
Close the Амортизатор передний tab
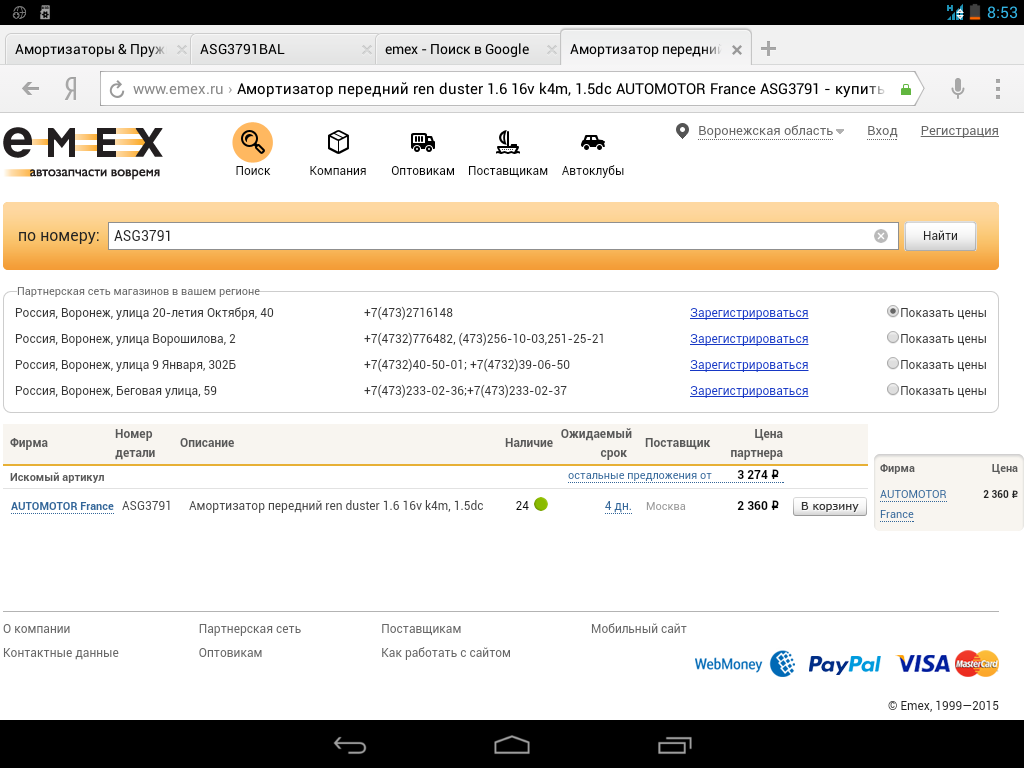click(x=737, y=50)
